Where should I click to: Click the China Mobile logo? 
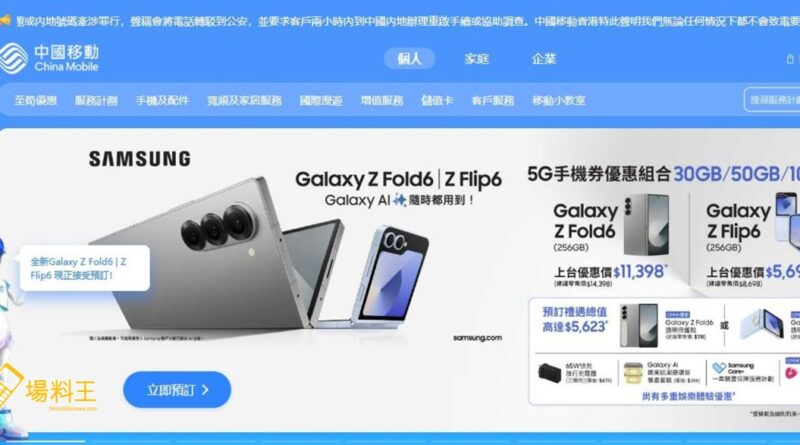point(49,58)
